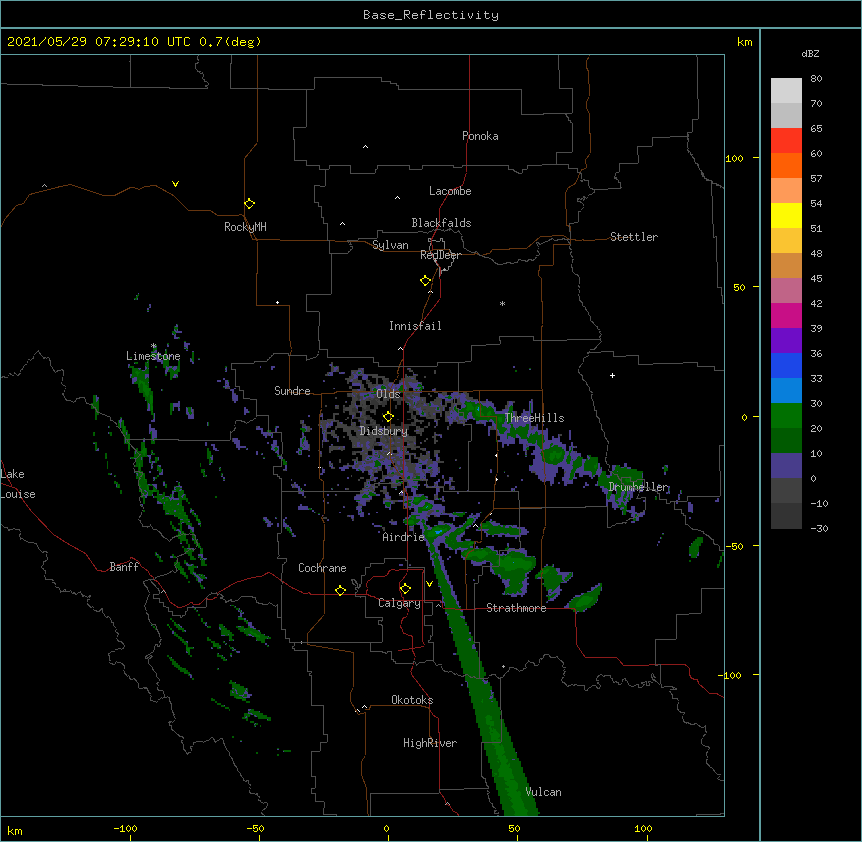862x842 pixels.
Task: Click the Vulcan city label
Action: pos(543,792)
